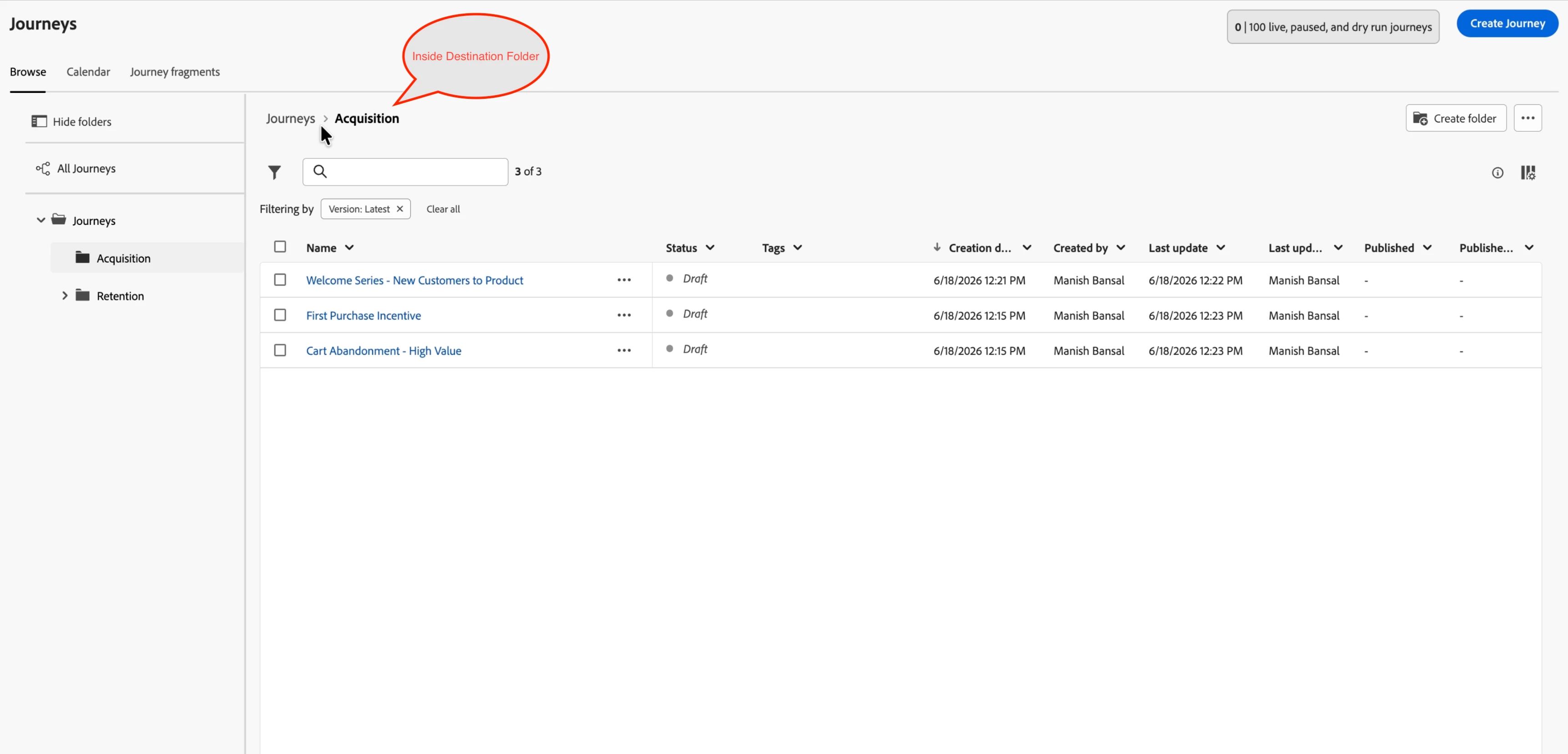Viewport: 1568px width, 754px height.
Task: Click the Create folder button
Action: point(1456,117)
